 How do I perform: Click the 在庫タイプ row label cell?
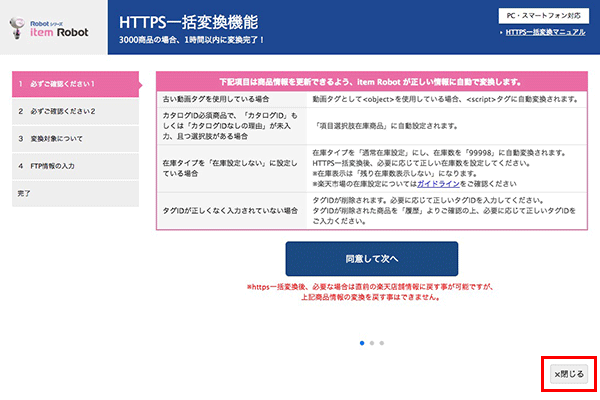(216, 166)
